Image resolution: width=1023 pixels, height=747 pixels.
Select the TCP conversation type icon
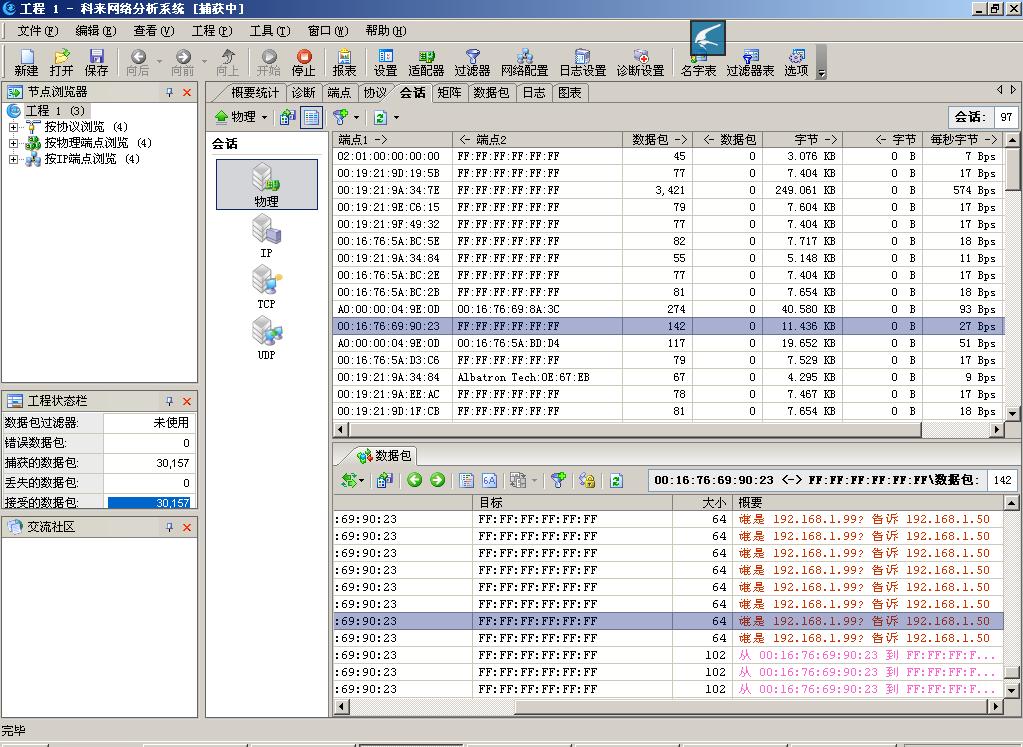(x=266, y=286)
